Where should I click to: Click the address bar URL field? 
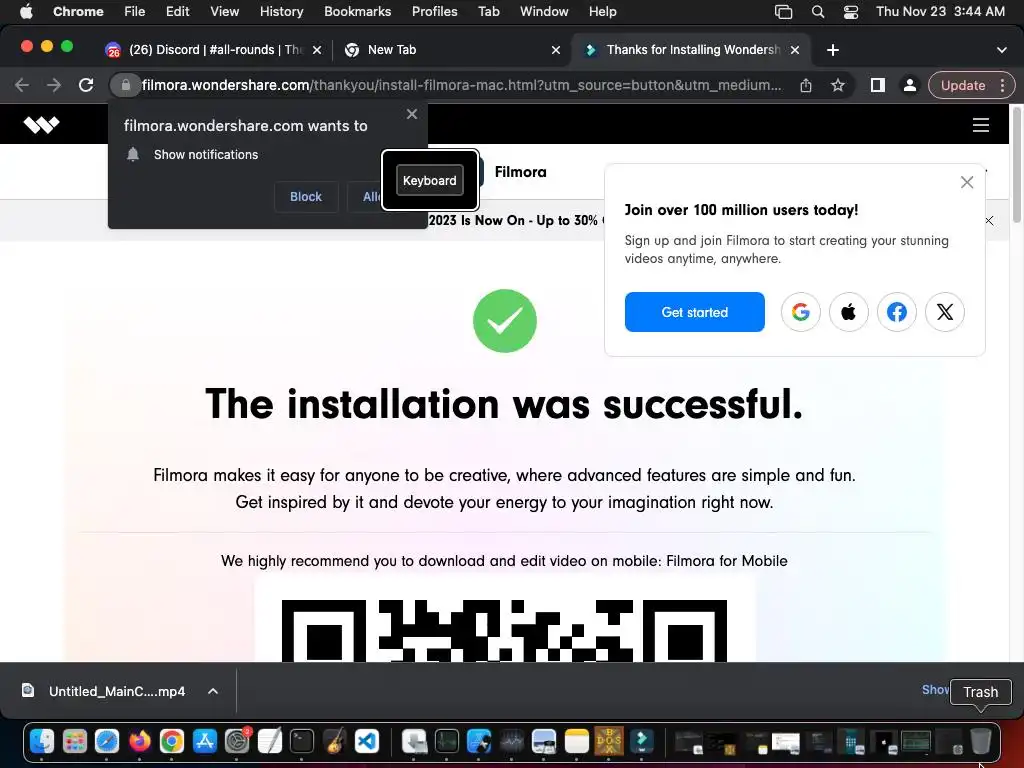click(460, 86)
